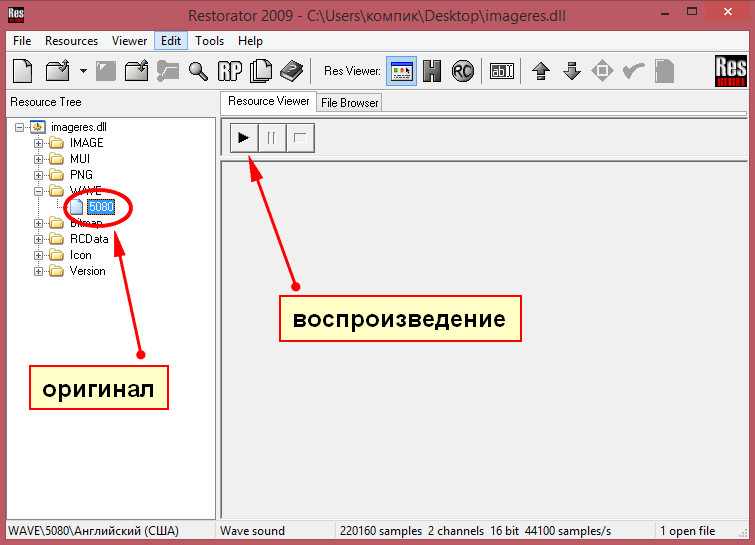This screenshot has width=755, height=545.
Task: Collapse the WAVE folder node
Action: [x=39, y=191]
